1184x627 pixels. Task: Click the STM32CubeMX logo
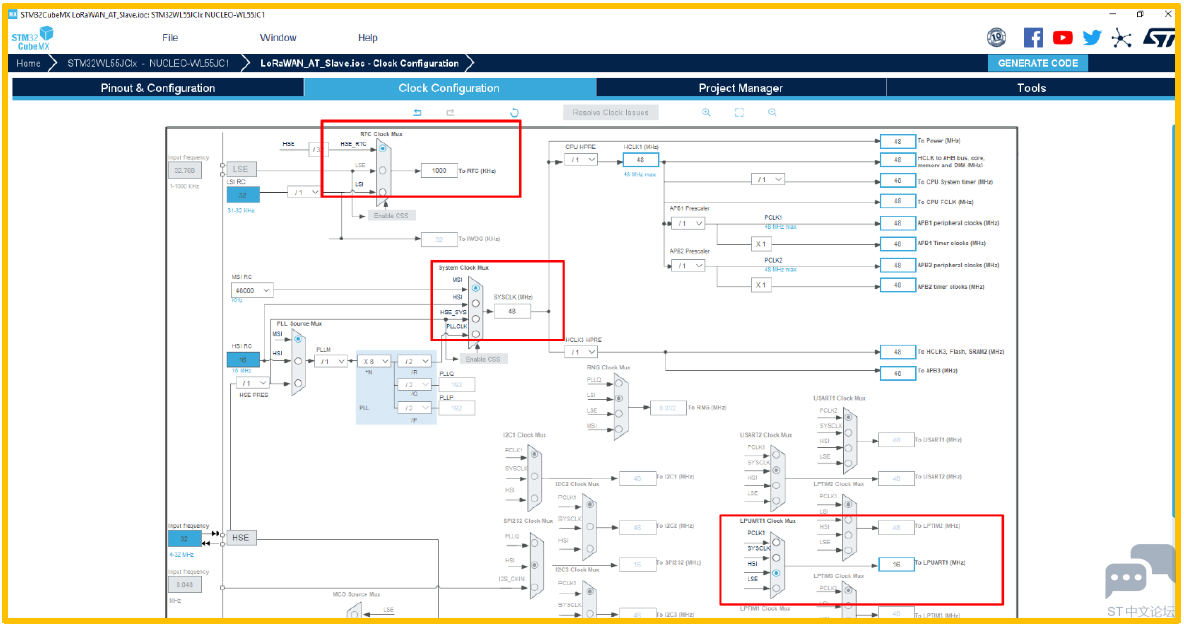point(32,39)
